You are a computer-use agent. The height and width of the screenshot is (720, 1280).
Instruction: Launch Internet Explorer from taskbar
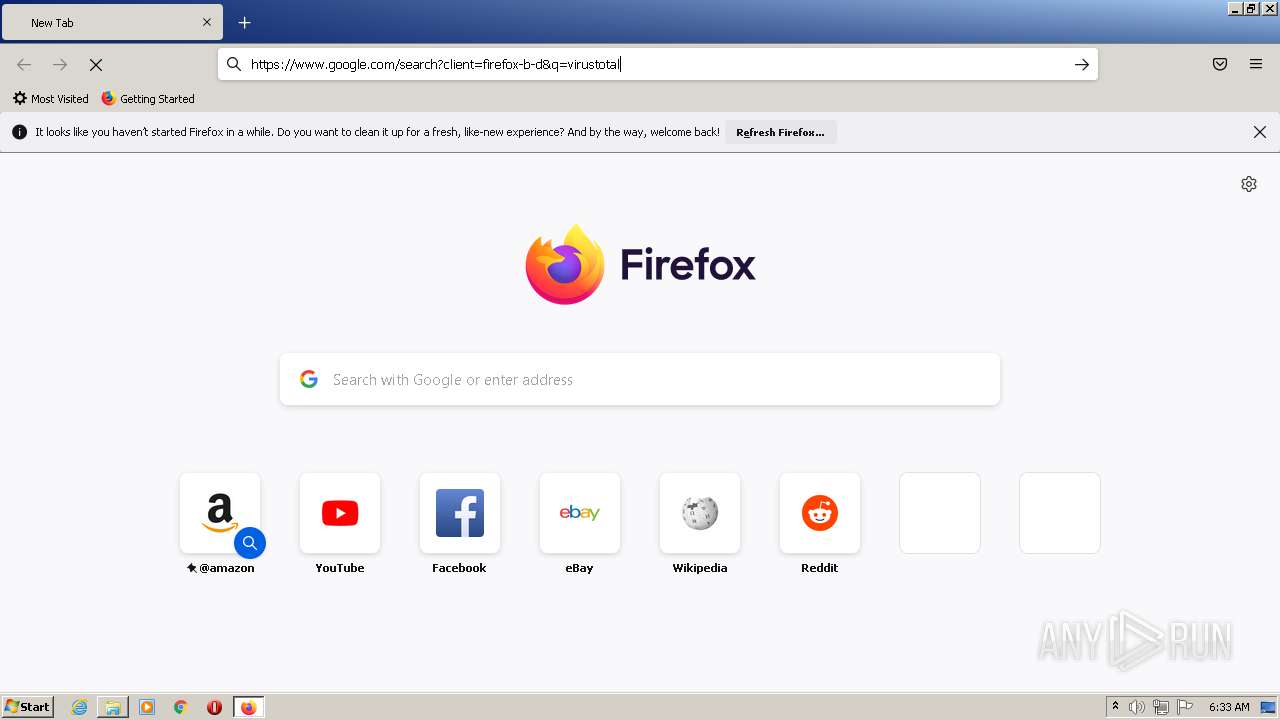tap(80, 707)
